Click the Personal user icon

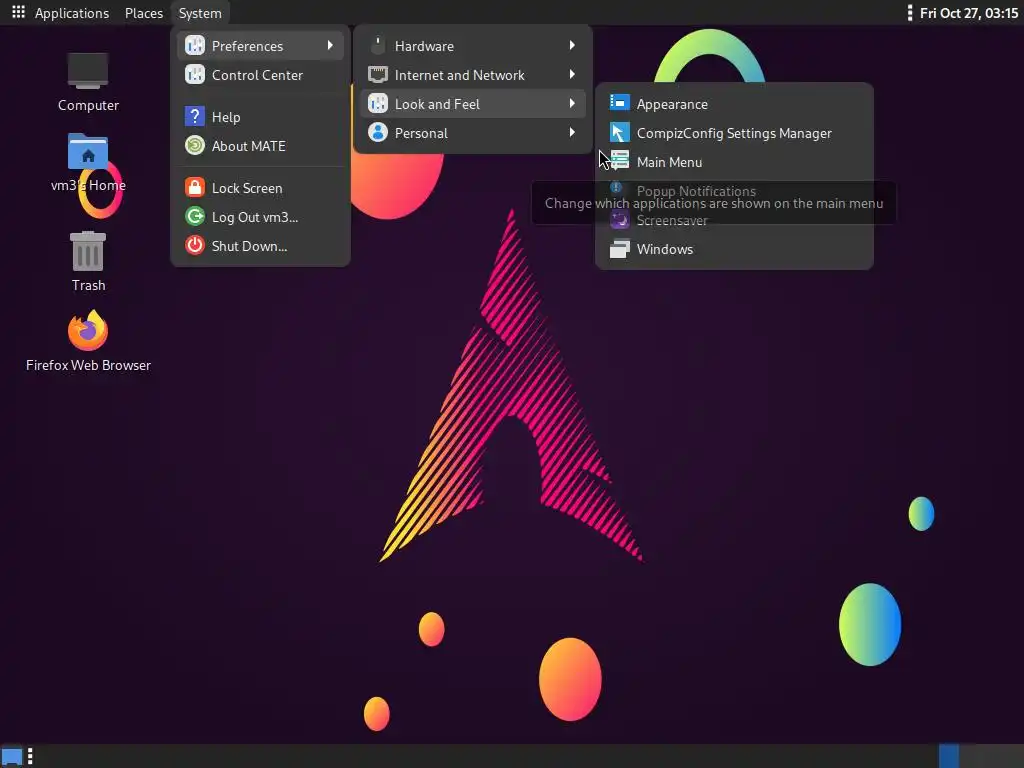[x=377, y=133]
